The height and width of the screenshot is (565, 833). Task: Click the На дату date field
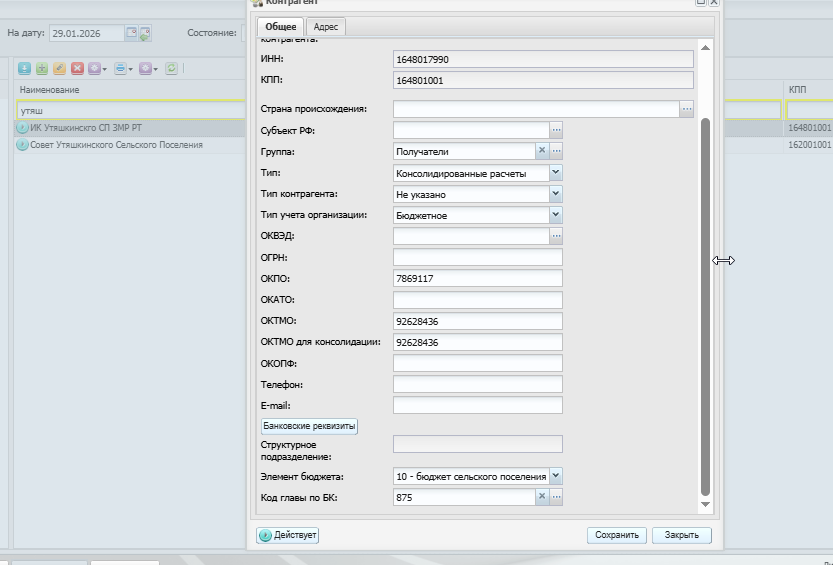87,33
